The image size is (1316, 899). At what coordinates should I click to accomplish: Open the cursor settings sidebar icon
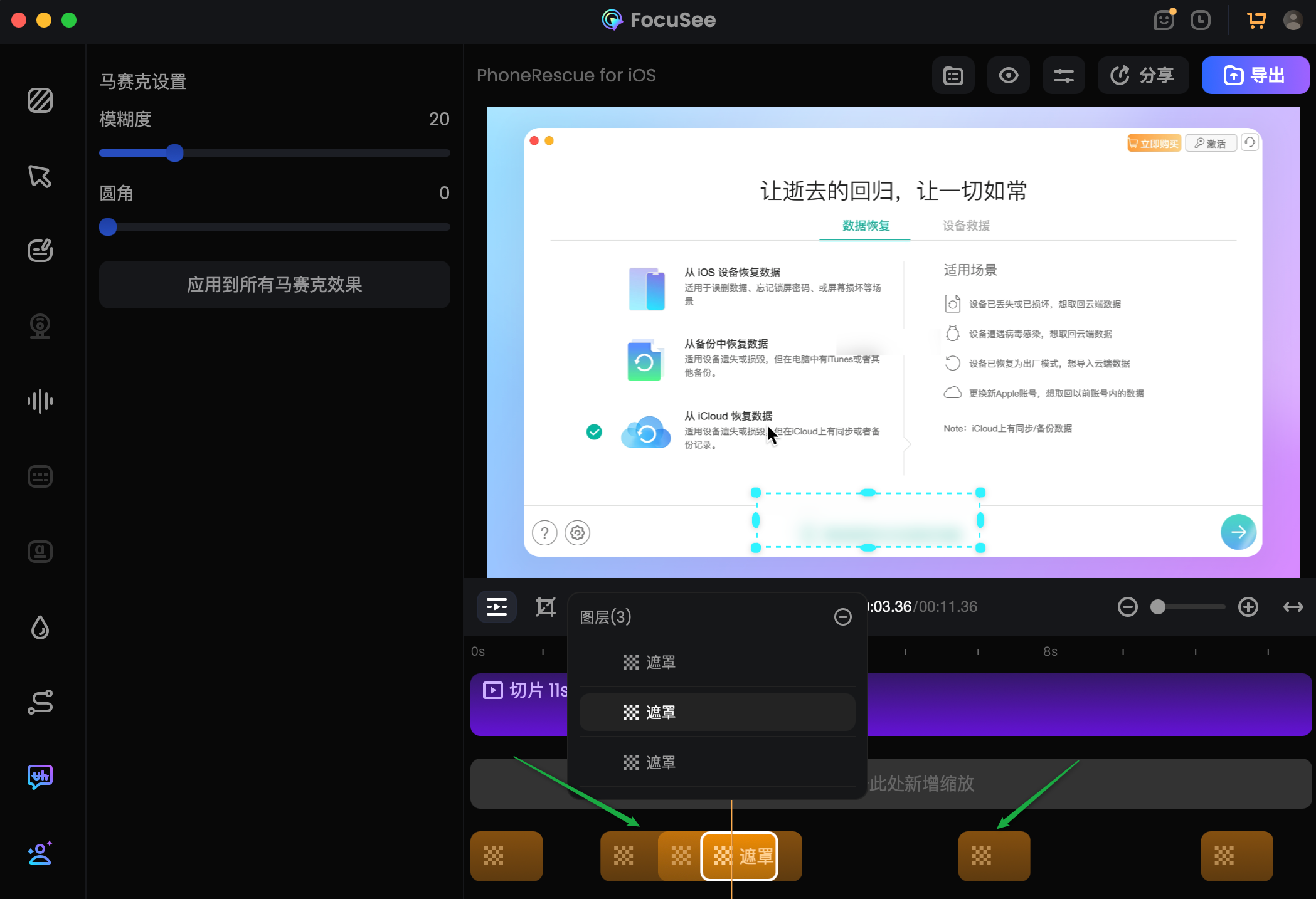(x=40, y=176)
